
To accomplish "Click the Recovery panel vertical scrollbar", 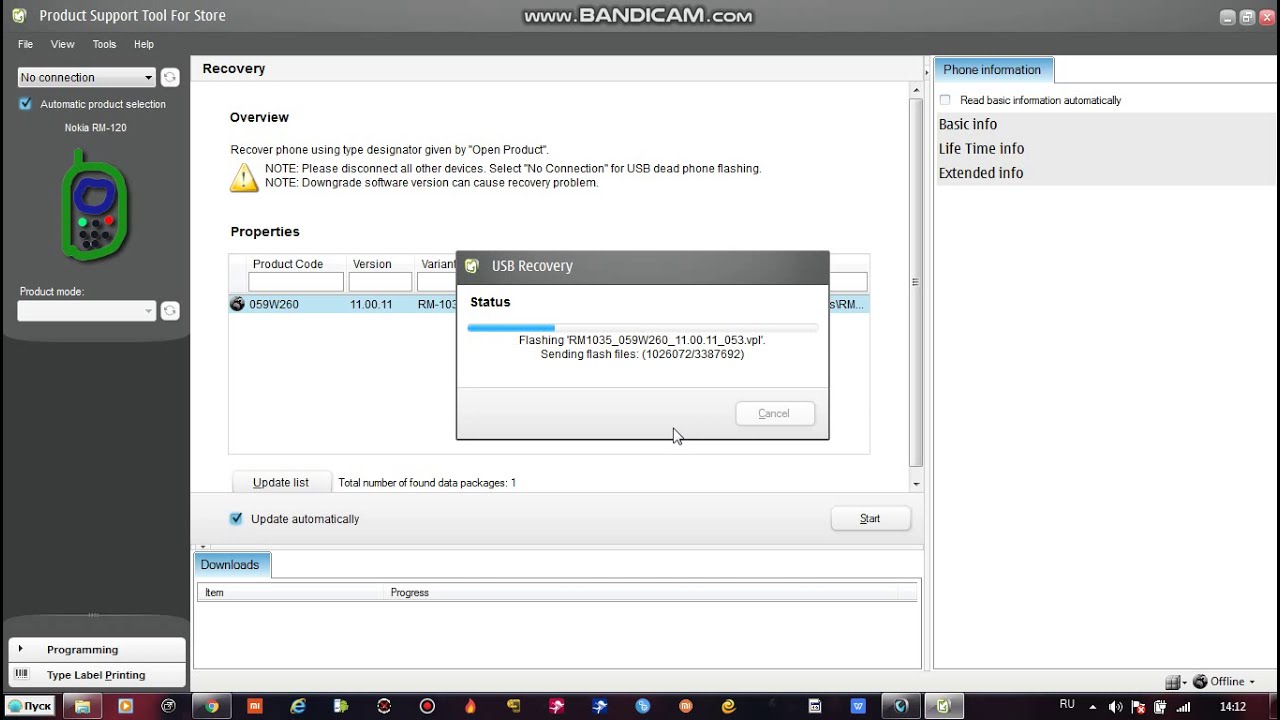I will click(916, 282).
